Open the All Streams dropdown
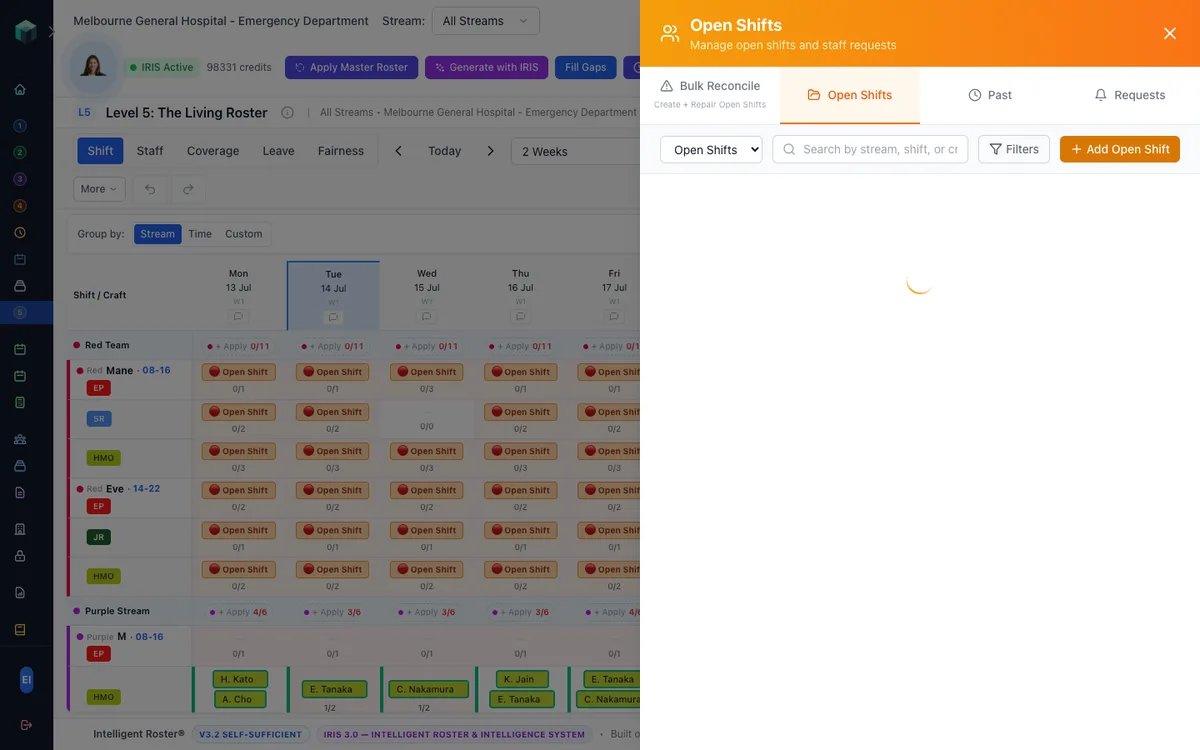This screenshot has height=750, width=1200. point(486,21)
